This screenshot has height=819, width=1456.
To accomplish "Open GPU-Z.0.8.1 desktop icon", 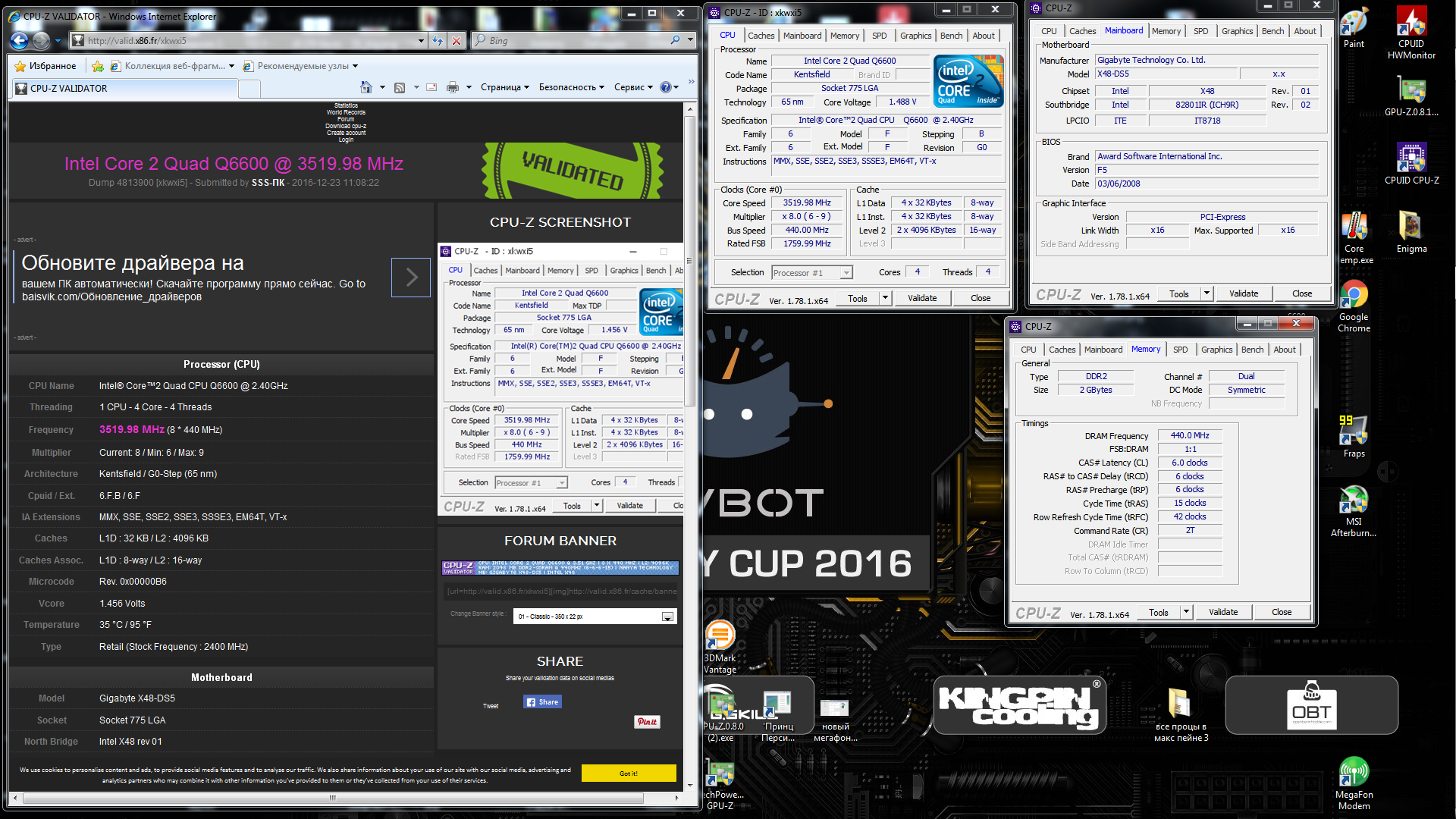I will pyautogui.click(x=1410, y=96).
